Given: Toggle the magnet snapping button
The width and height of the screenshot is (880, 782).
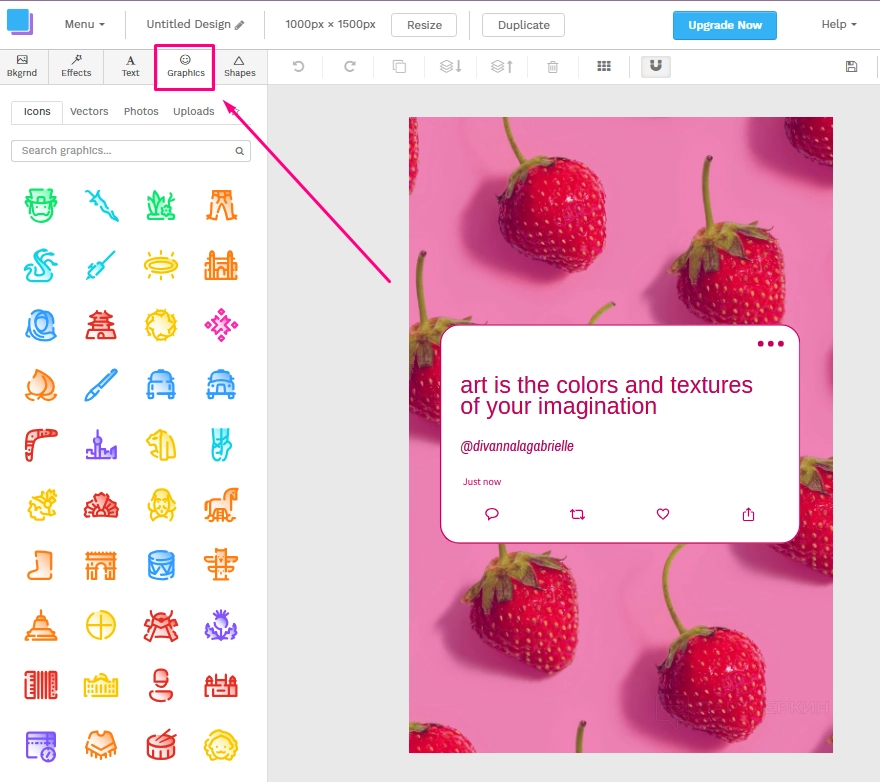Looking at the screenshot, I should tap(656, 66).
